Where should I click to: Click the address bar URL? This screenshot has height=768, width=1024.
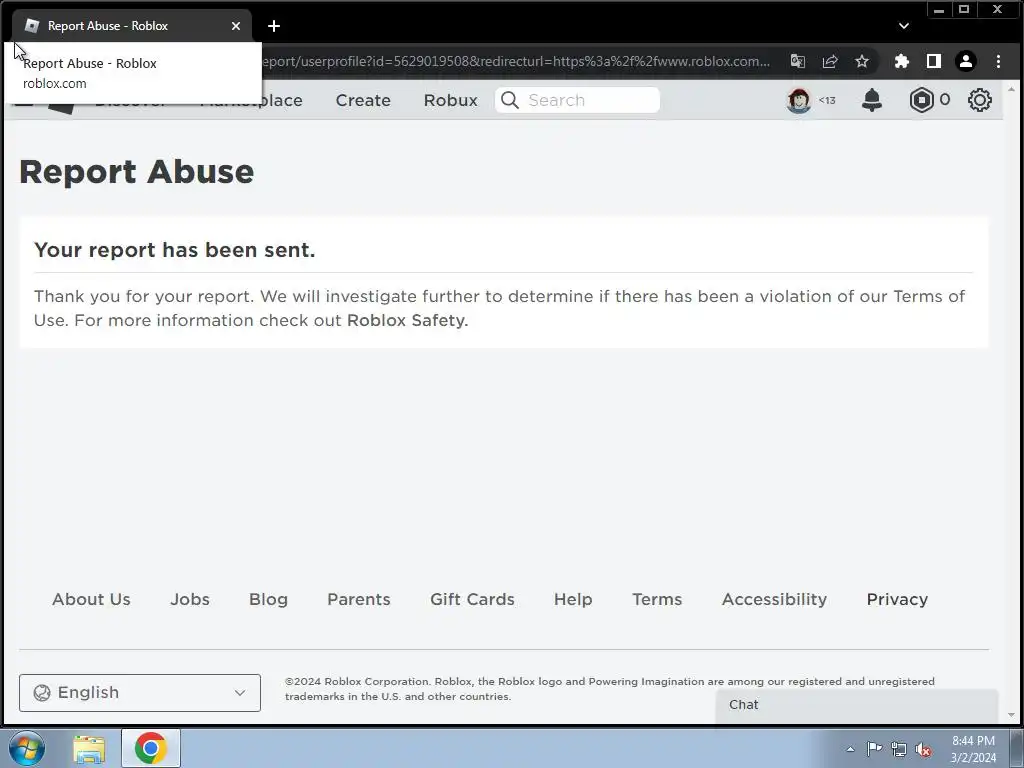(x=516, y=61)
